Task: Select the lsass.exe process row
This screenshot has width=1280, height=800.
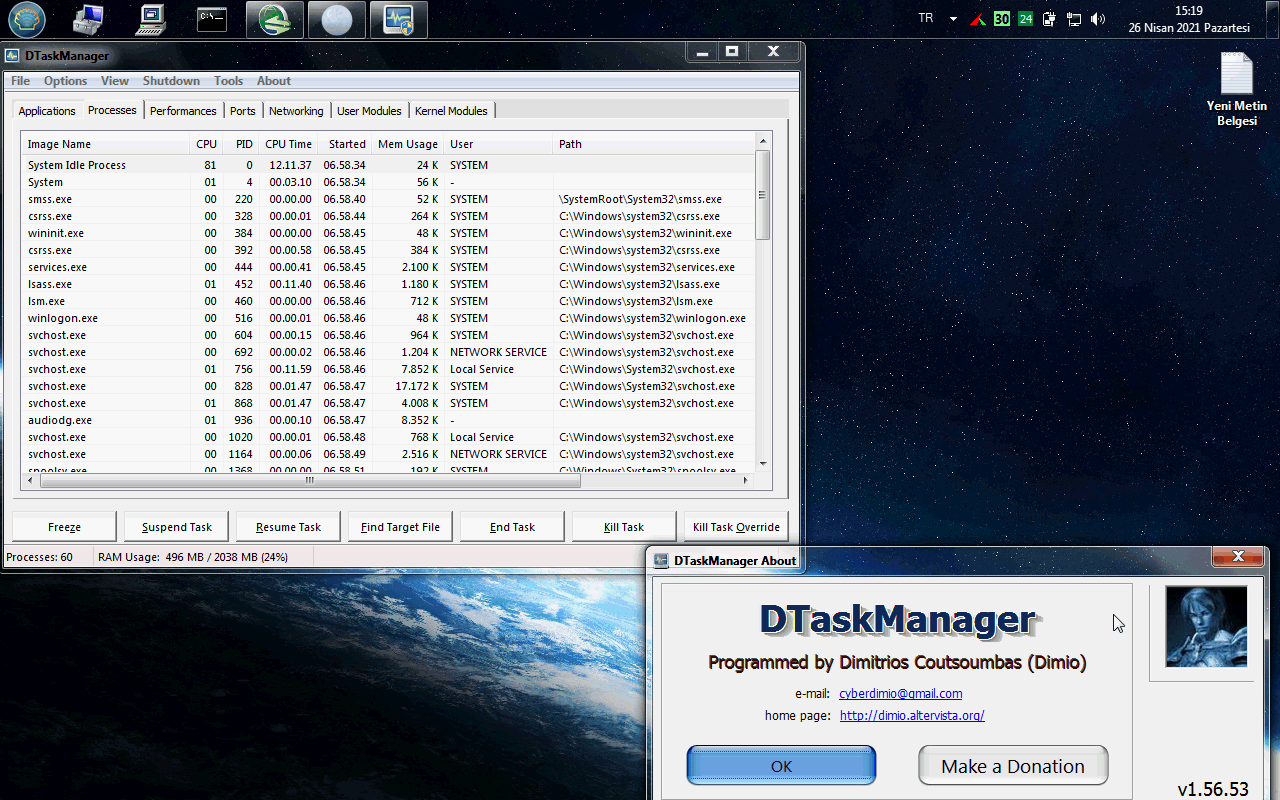Action: (388, 284)
